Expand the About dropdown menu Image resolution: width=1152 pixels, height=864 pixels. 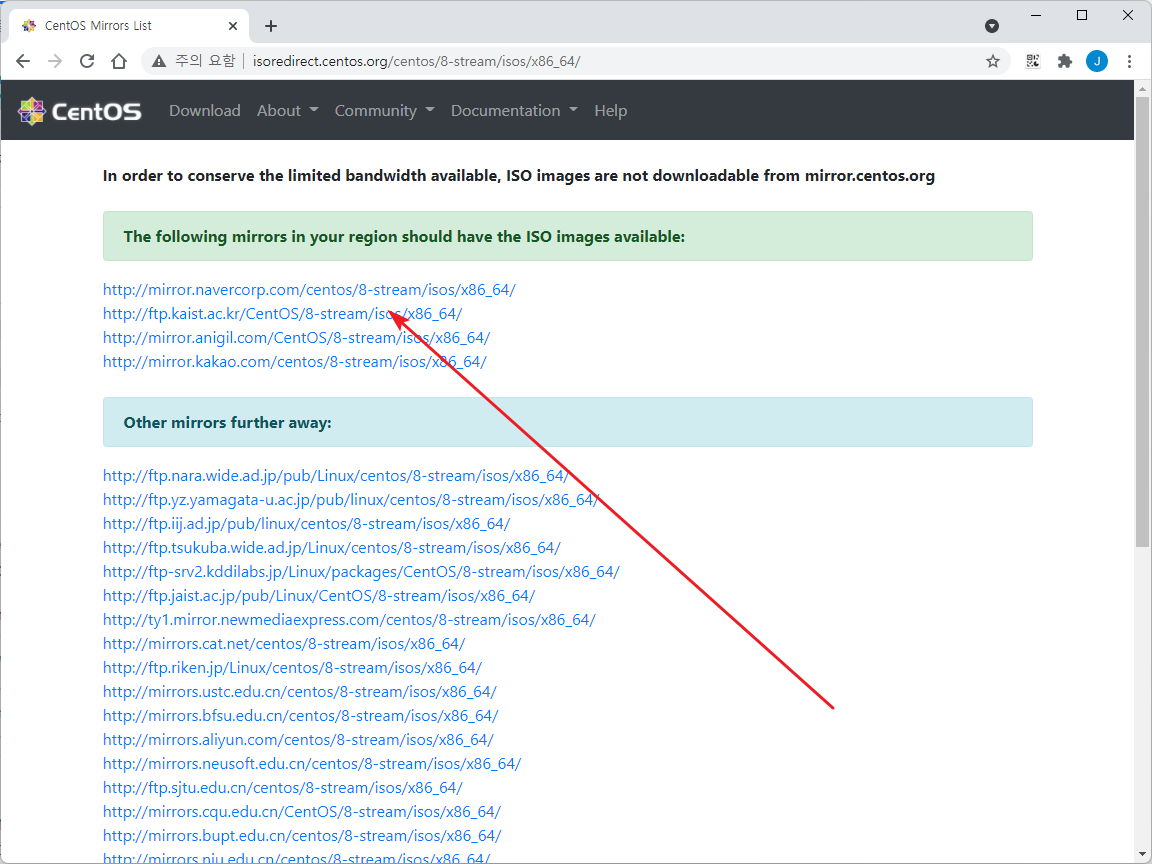pyautogui.click(x=287, y=111)
